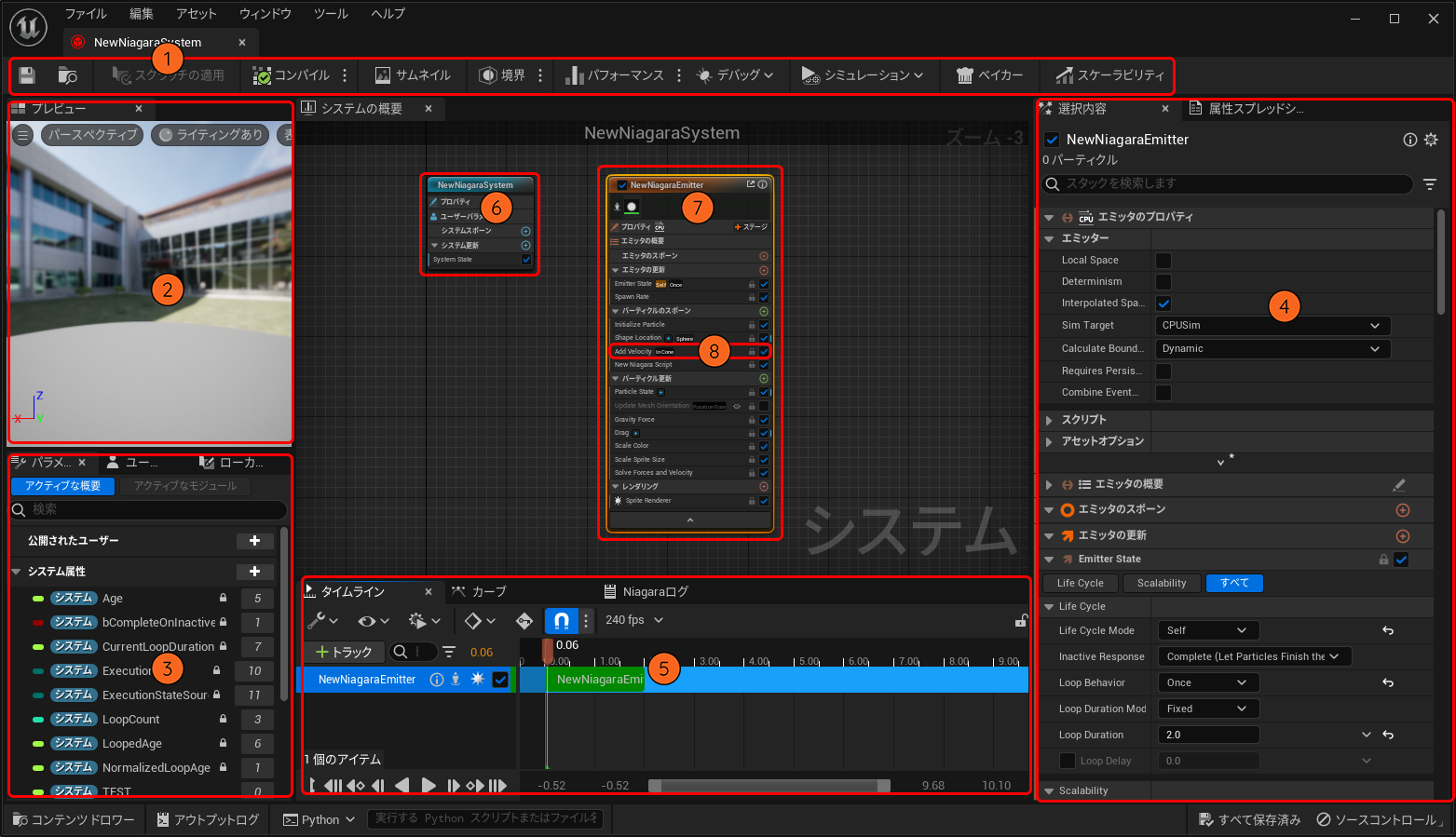Select the Scalability filter button

[1162, 584]
